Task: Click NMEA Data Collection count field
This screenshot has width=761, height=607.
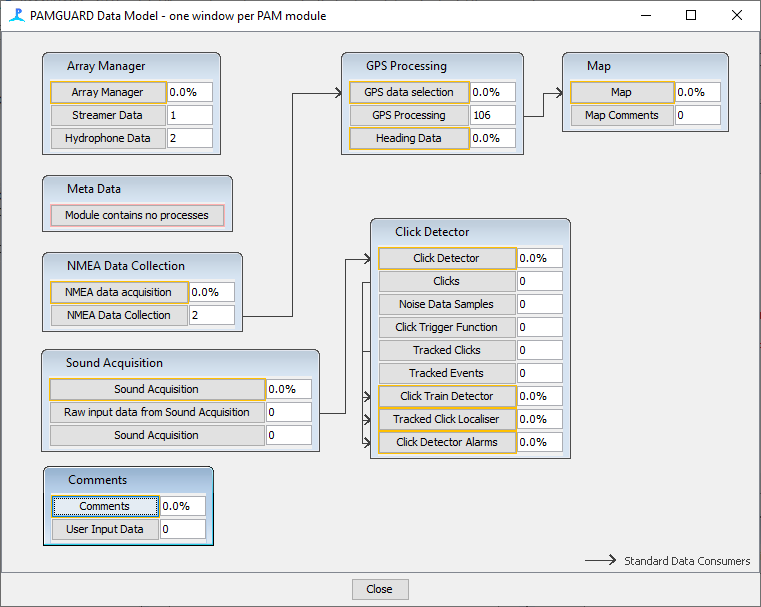Action: pos(212,315)
